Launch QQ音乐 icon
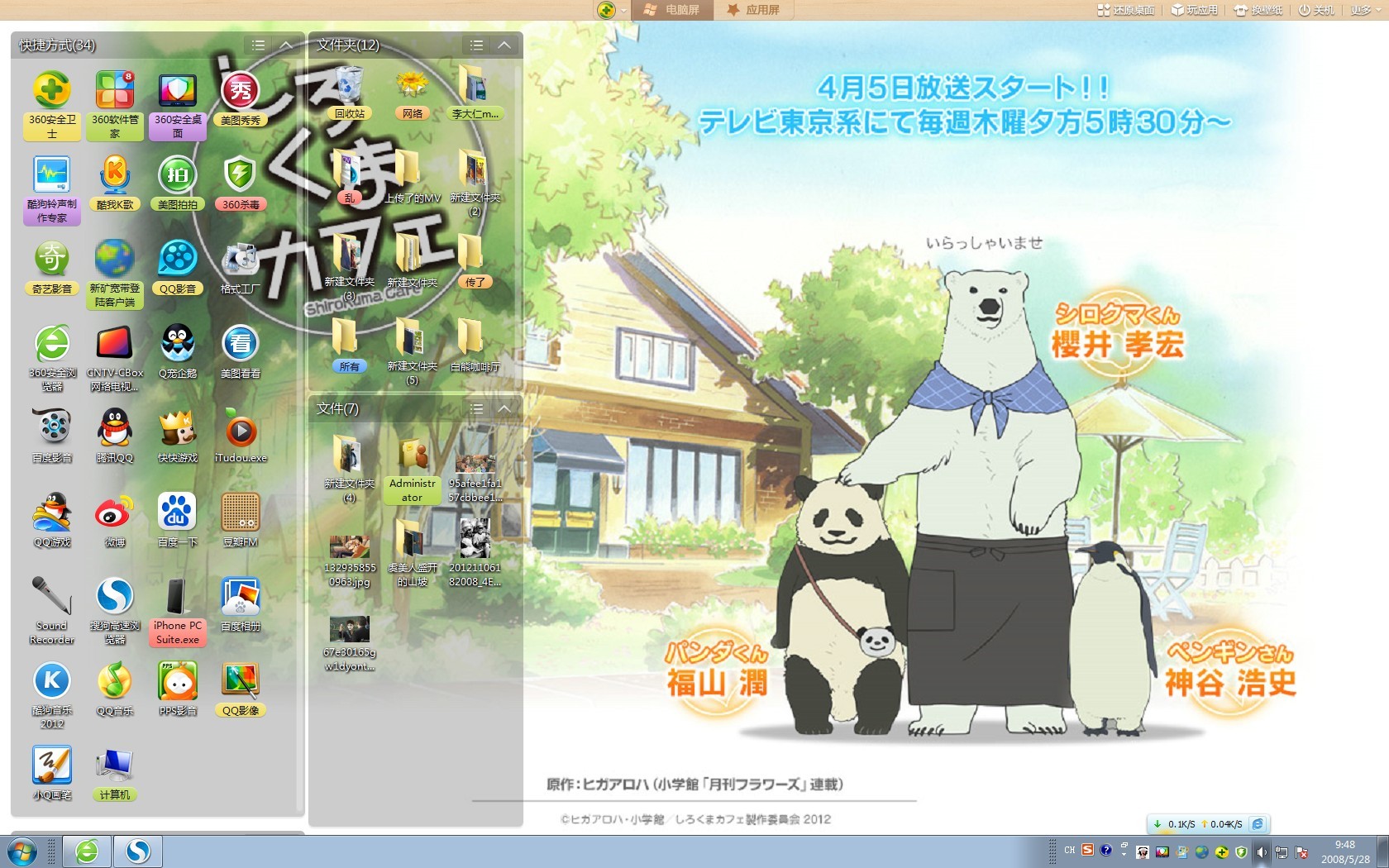 click(115, 689)
